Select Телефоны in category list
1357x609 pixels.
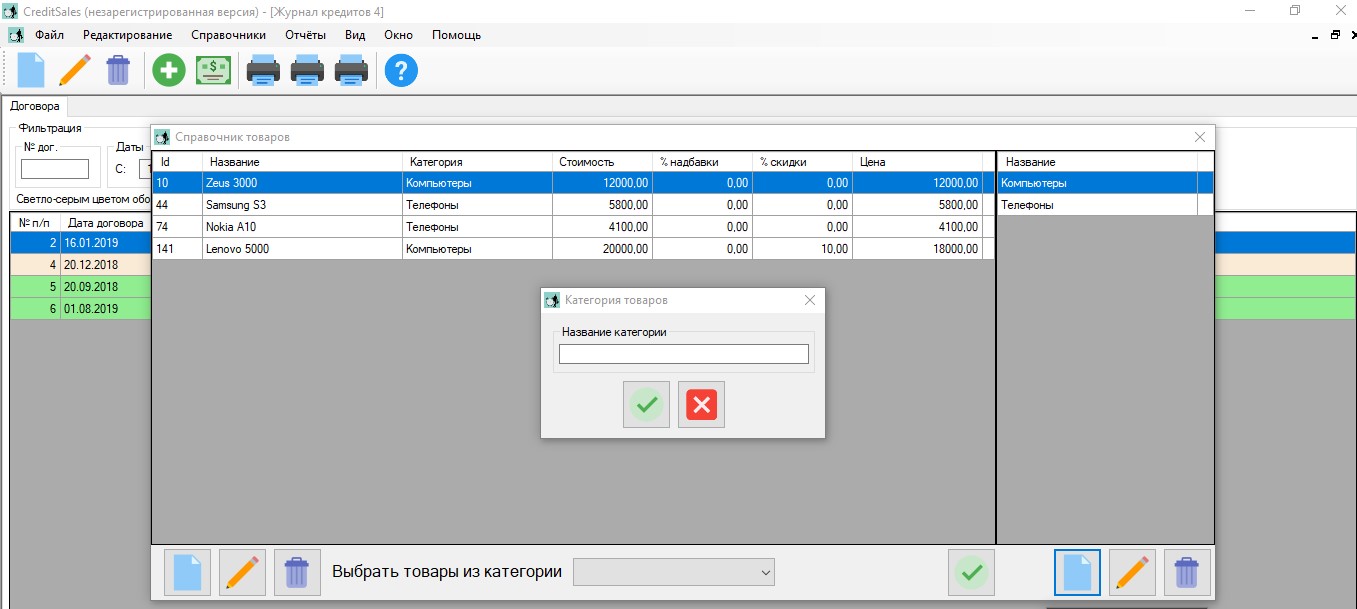[1105, 205]
